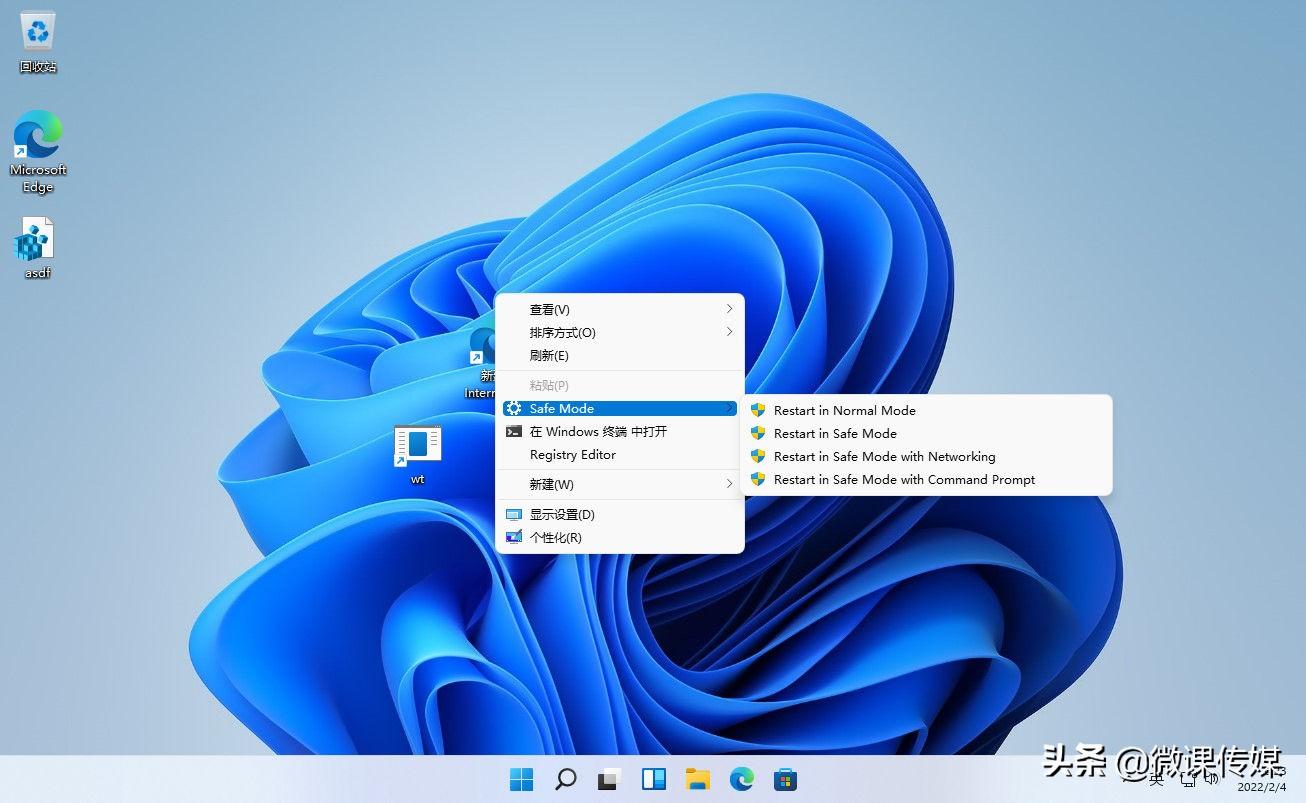This screenshot has height=803, width=1306.
Task: Open taskbar Search magnifier
Action: pos(566,779)
